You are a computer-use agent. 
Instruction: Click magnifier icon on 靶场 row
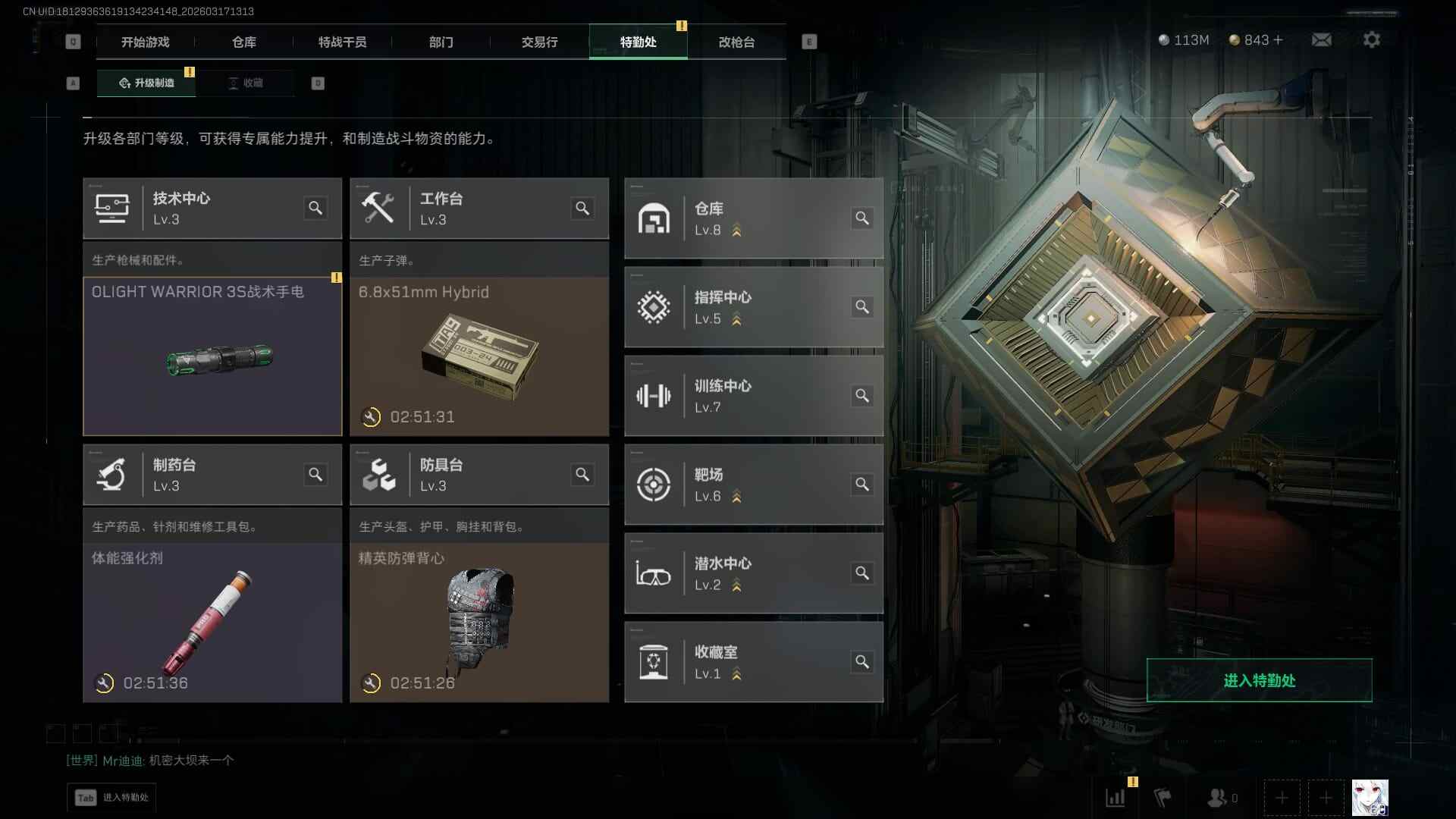pyautogui.click(x=862, y=485)
